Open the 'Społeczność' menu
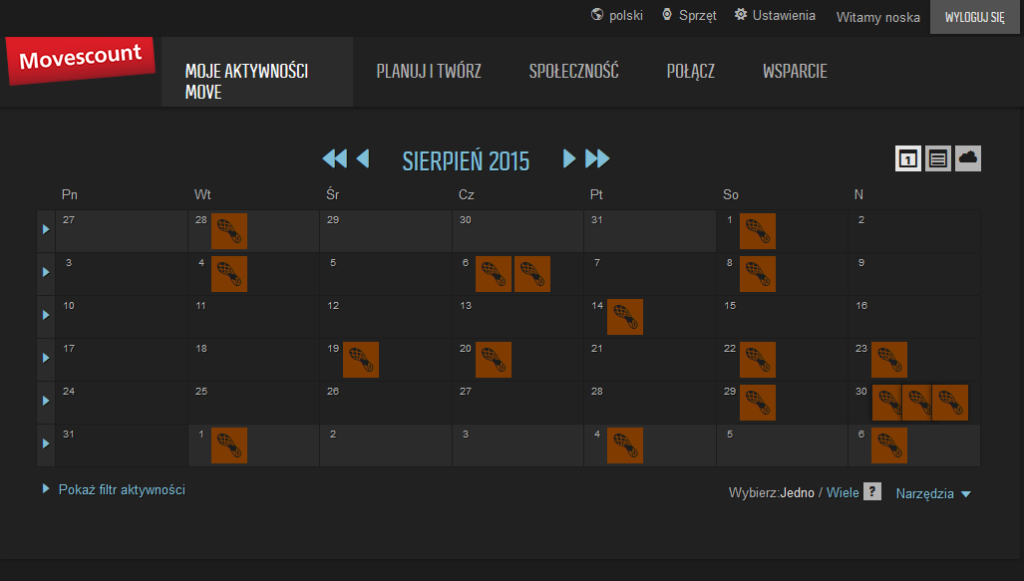The image size is (1024, 581). click(573, 71)
